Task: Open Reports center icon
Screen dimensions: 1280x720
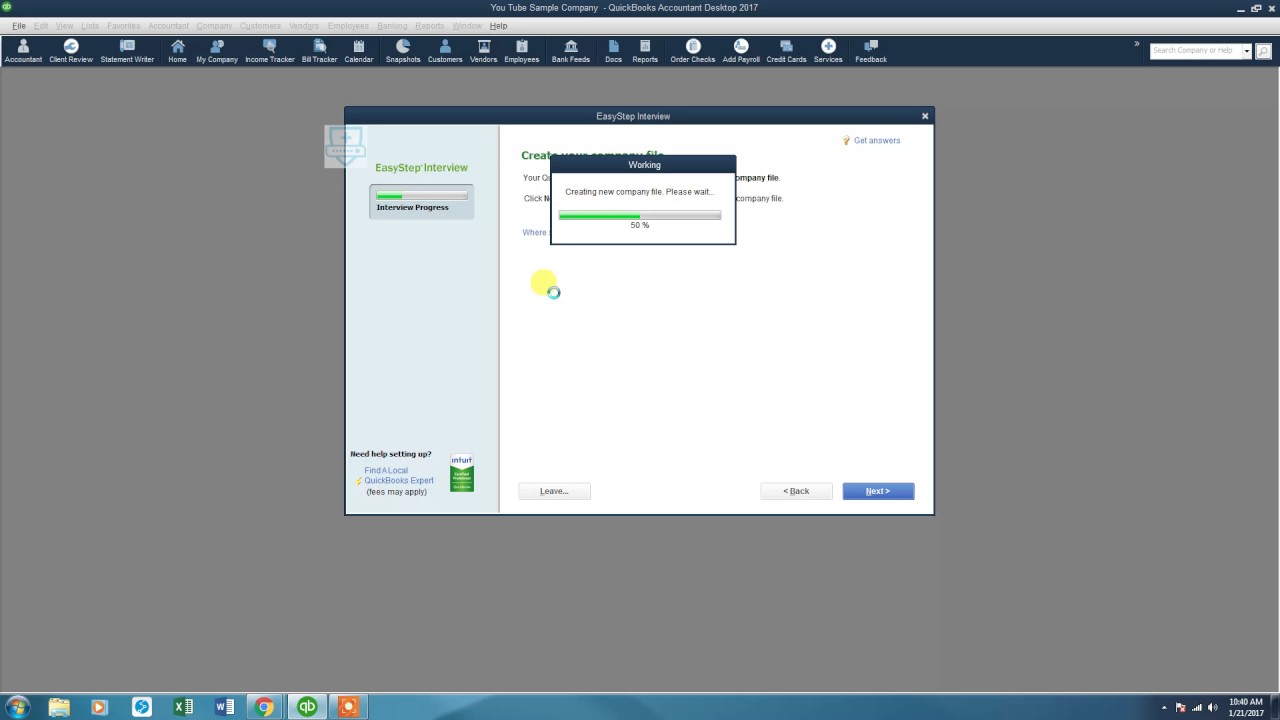Action: tap(645, 51)
